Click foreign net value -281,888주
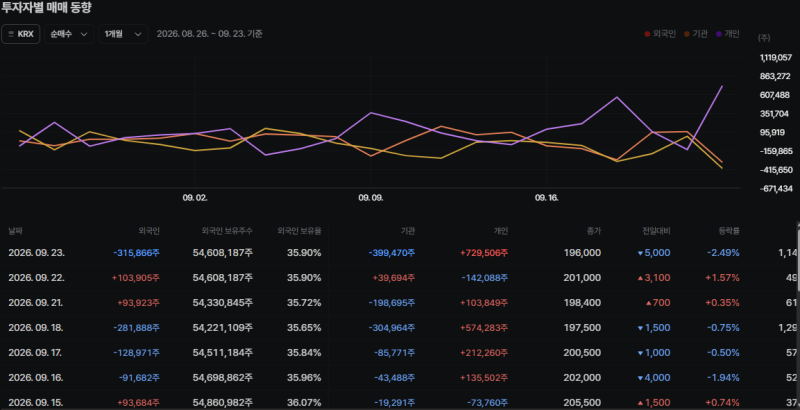The image size is (800, 410). tap(137, 328)
